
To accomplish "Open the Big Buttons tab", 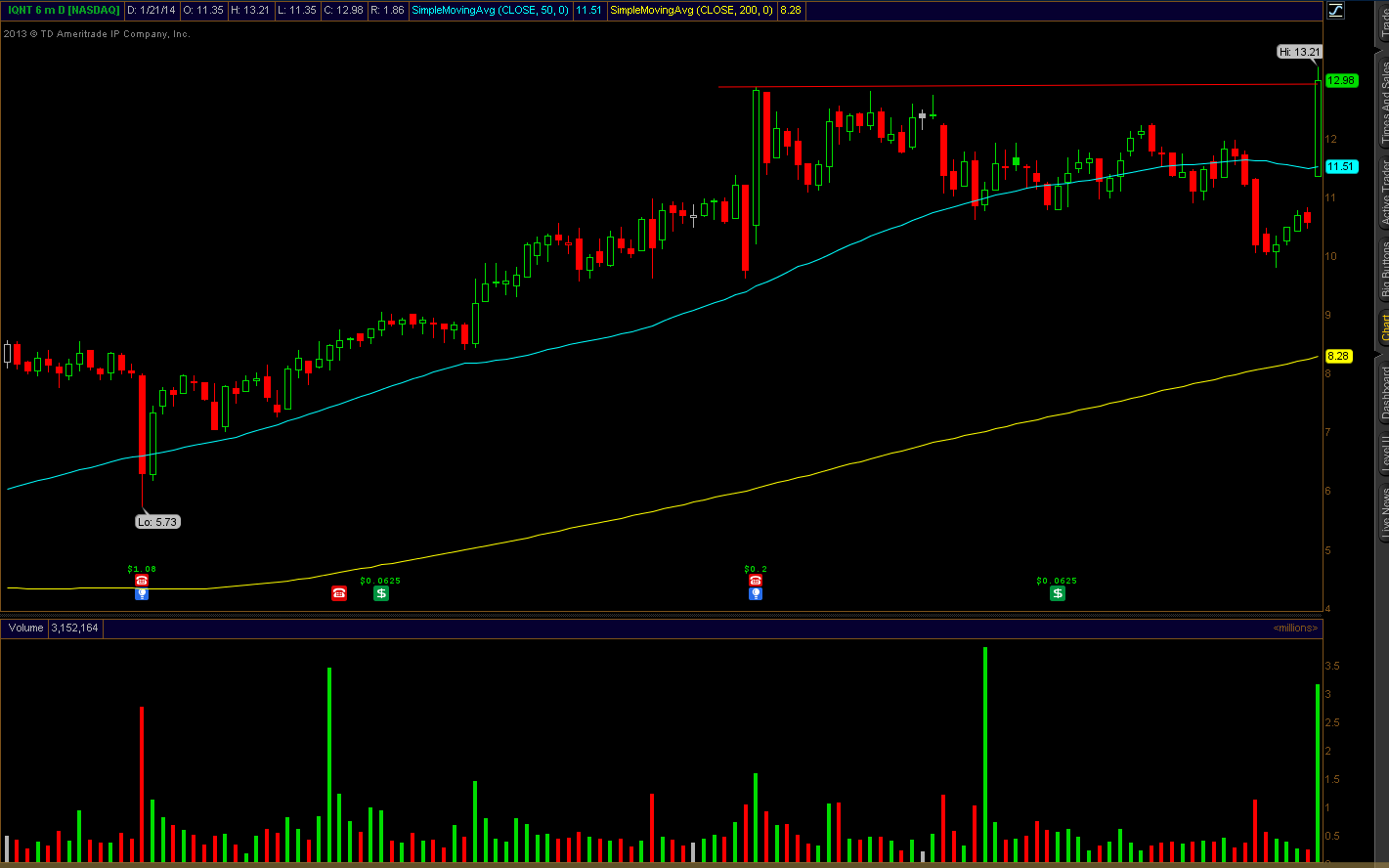I will click(1382, 271).
